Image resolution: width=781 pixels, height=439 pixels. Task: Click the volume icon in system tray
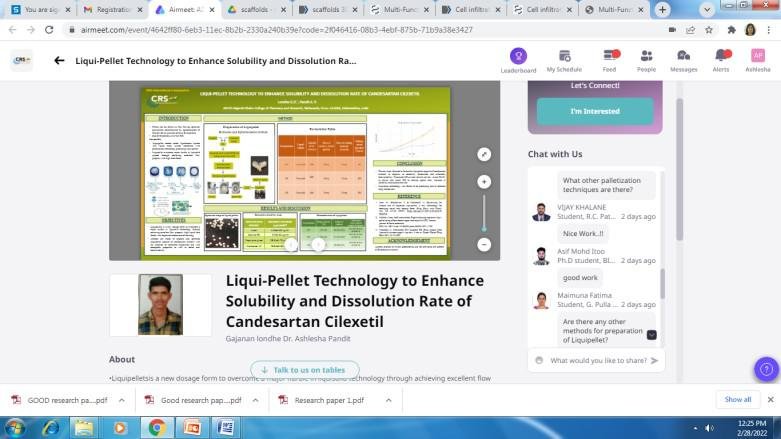coord(709,428)
